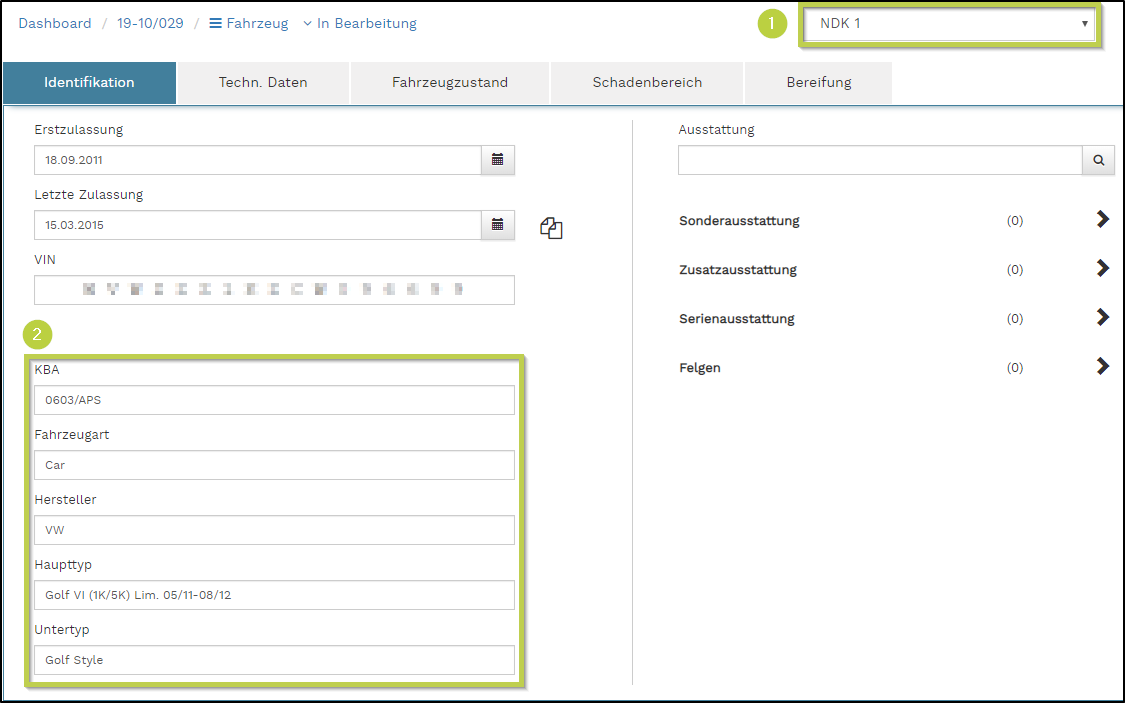Image resolution: width=1125 pixels, height=703 pixels.
Task: Expand the Felgen section
Action: (x=1102, y=367)
